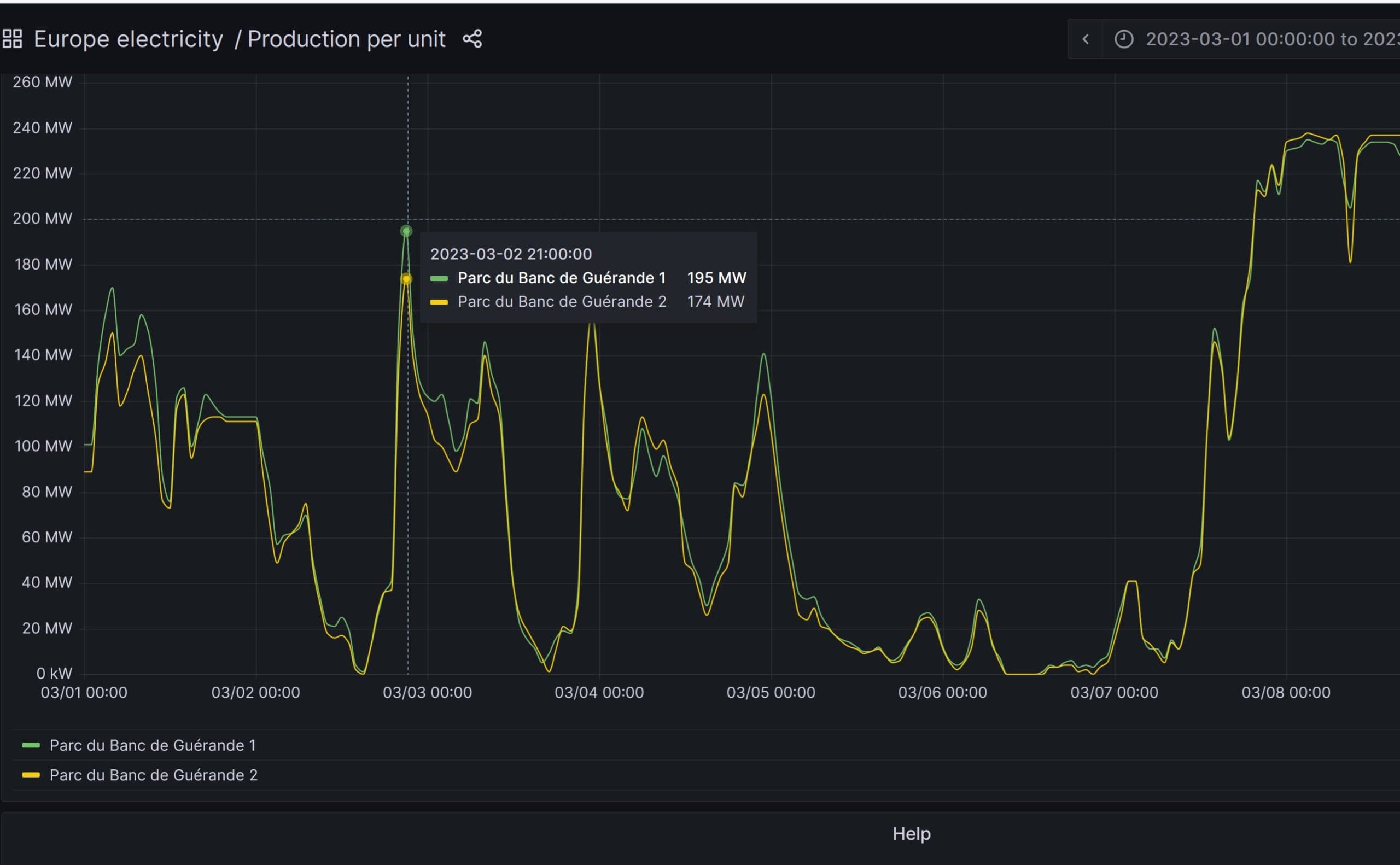Click the dashboards grid icon
The height and width of the screenshot is (865, 1400).
[13, 39]
